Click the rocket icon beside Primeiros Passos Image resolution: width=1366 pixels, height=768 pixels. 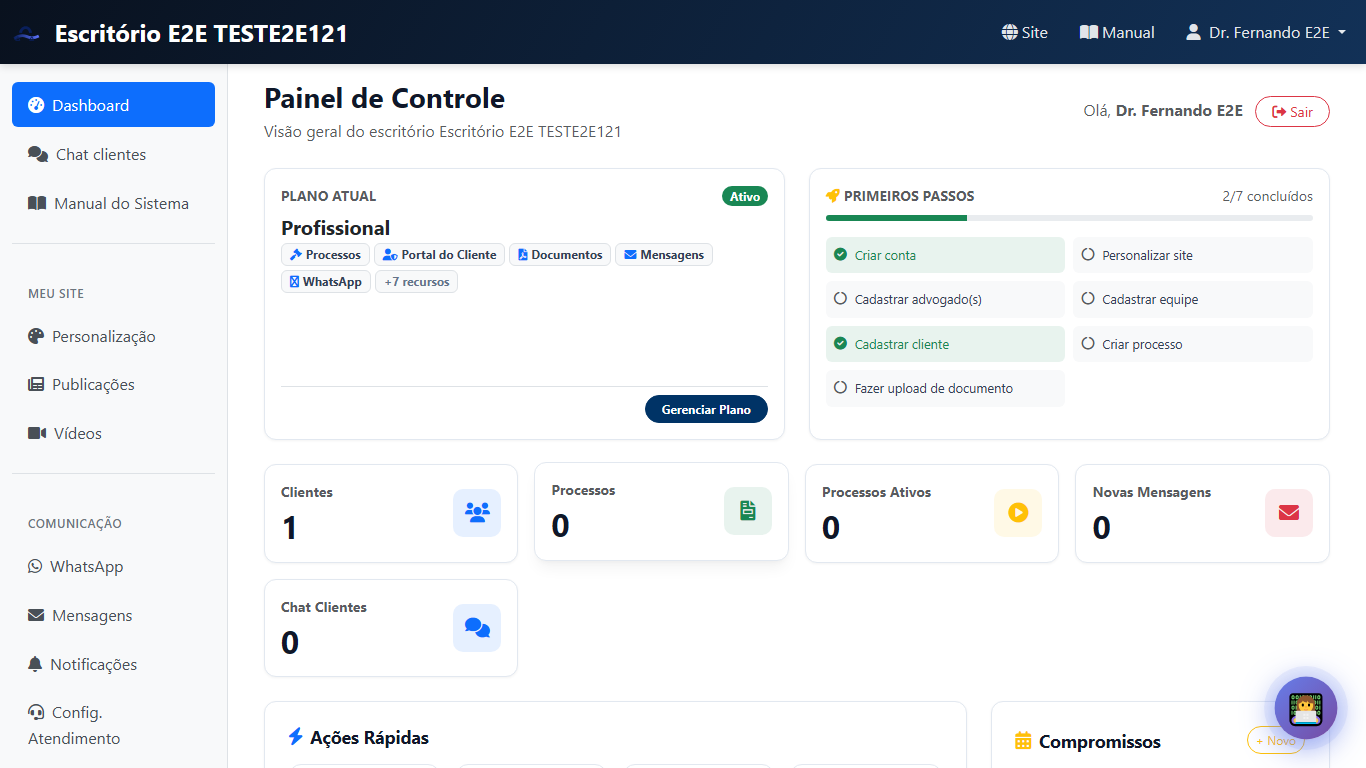(x=832, y=196)
